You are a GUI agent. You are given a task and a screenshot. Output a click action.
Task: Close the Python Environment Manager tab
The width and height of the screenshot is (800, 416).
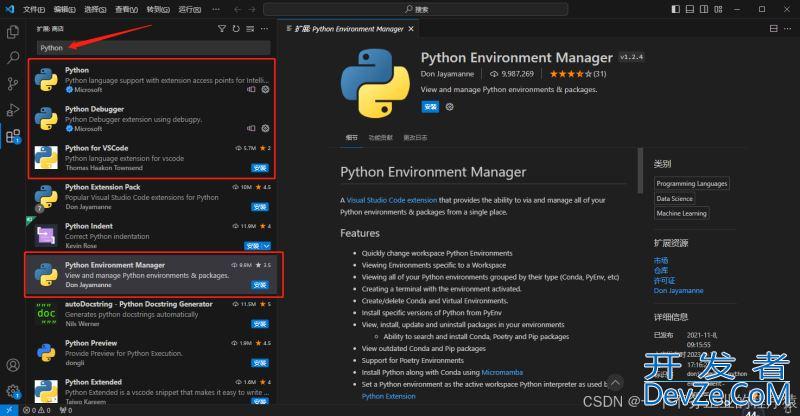(x=411, y=29)
